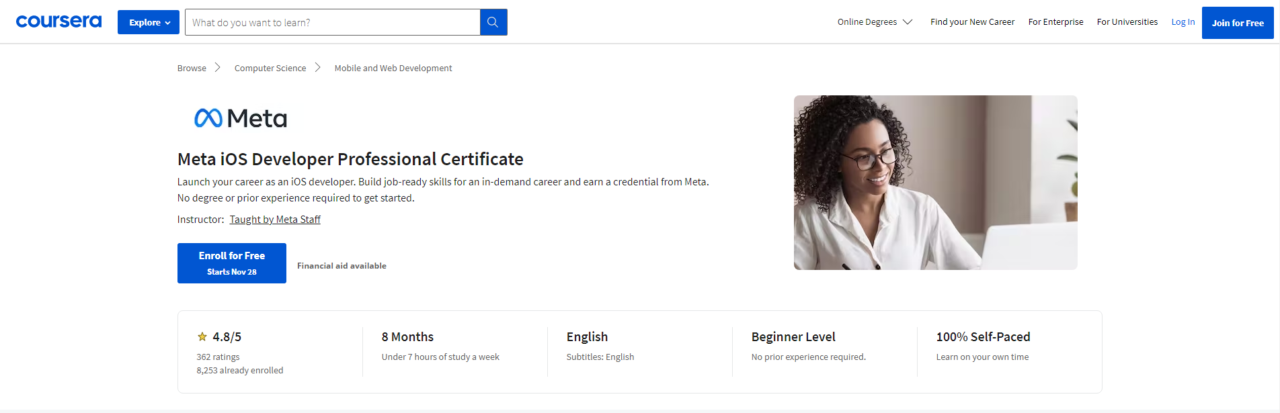Click the Enroll for Free button
The width and height of the screenshot is (1280, 413).
(x=232, y=263)
